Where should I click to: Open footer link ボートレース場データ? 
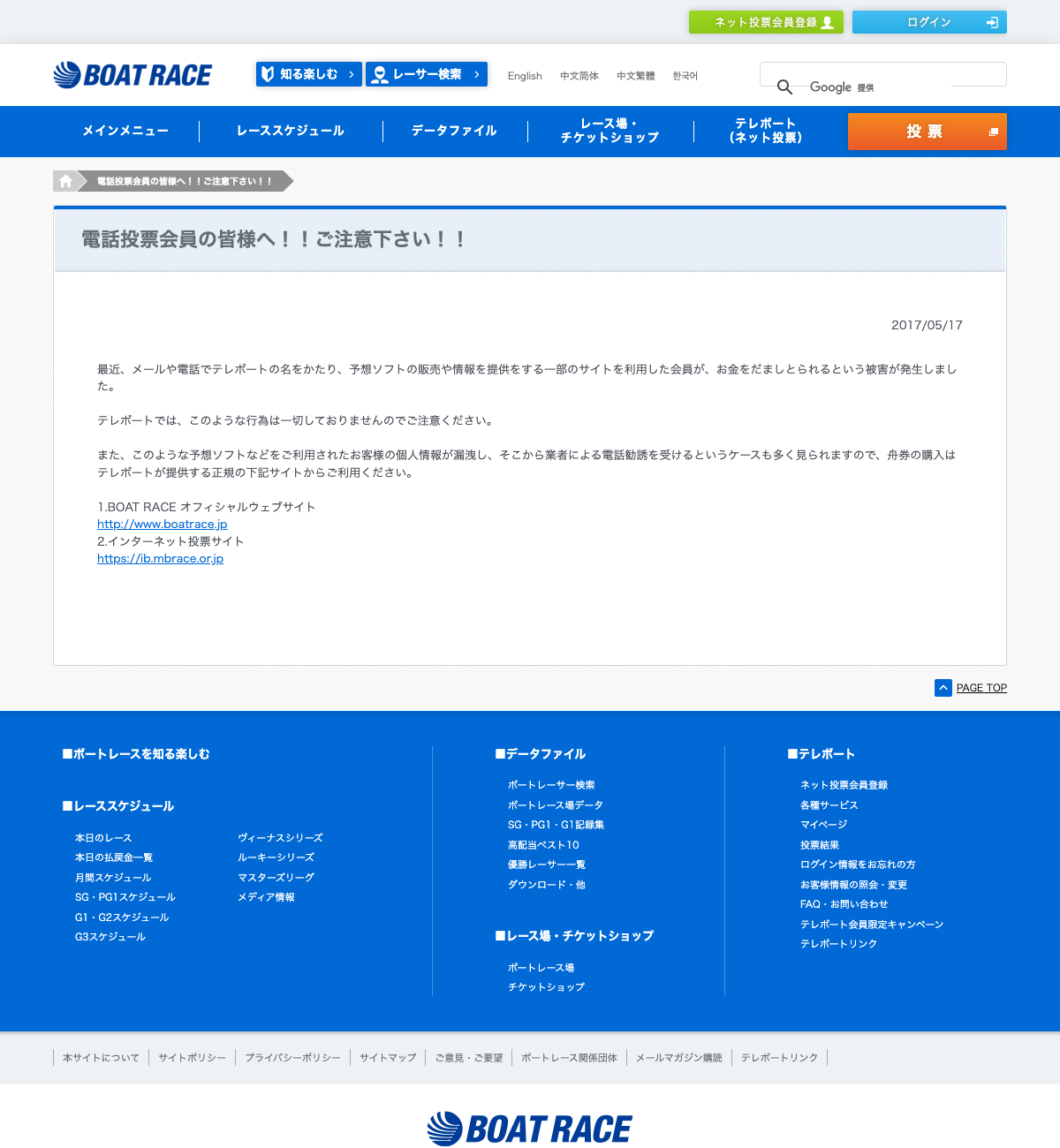pyautogui.click(x=556, y=805)
